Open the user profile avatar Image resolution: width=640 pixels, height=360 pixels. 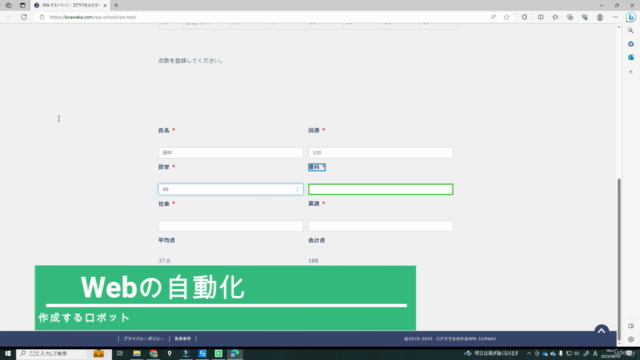(600, 17)
